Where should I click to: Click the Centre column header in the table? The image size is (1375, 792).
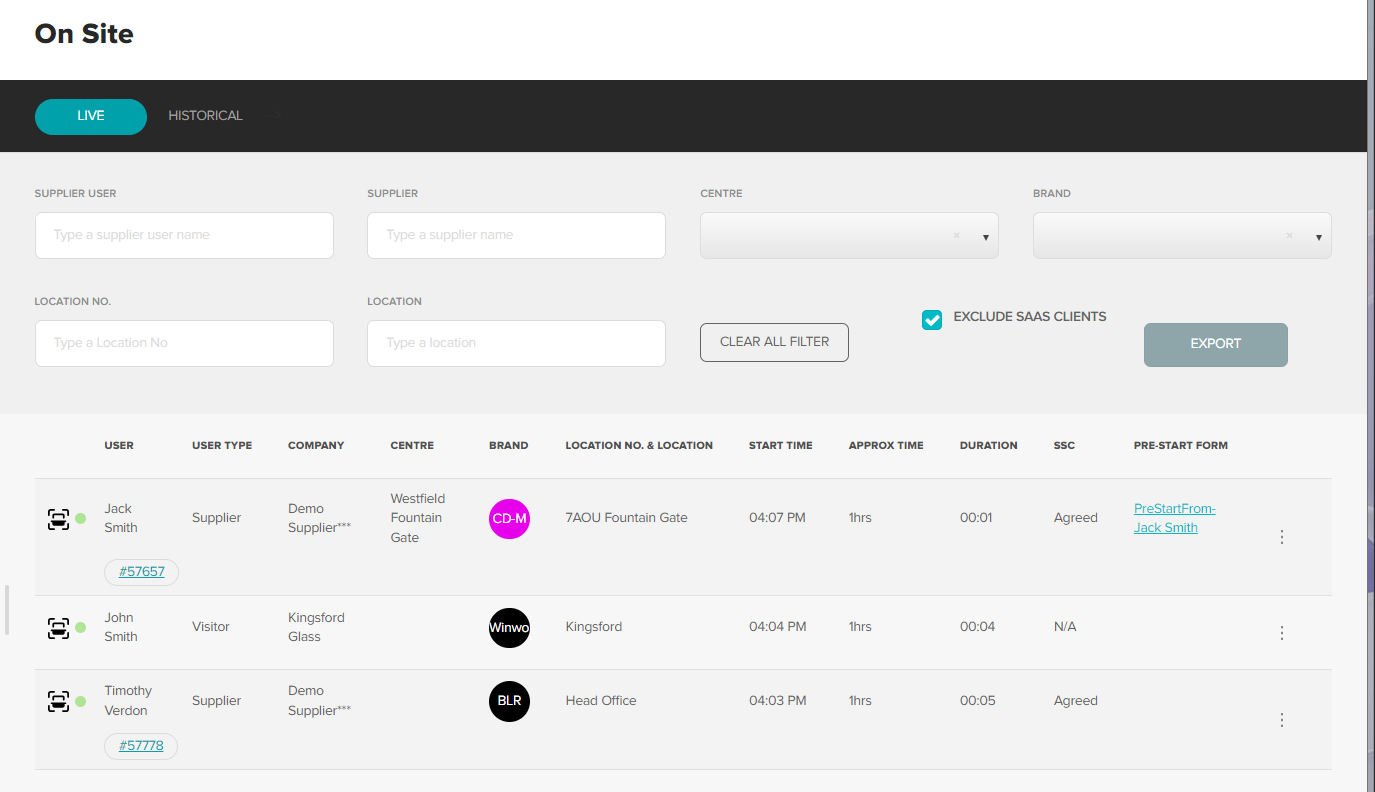point(412,446)
